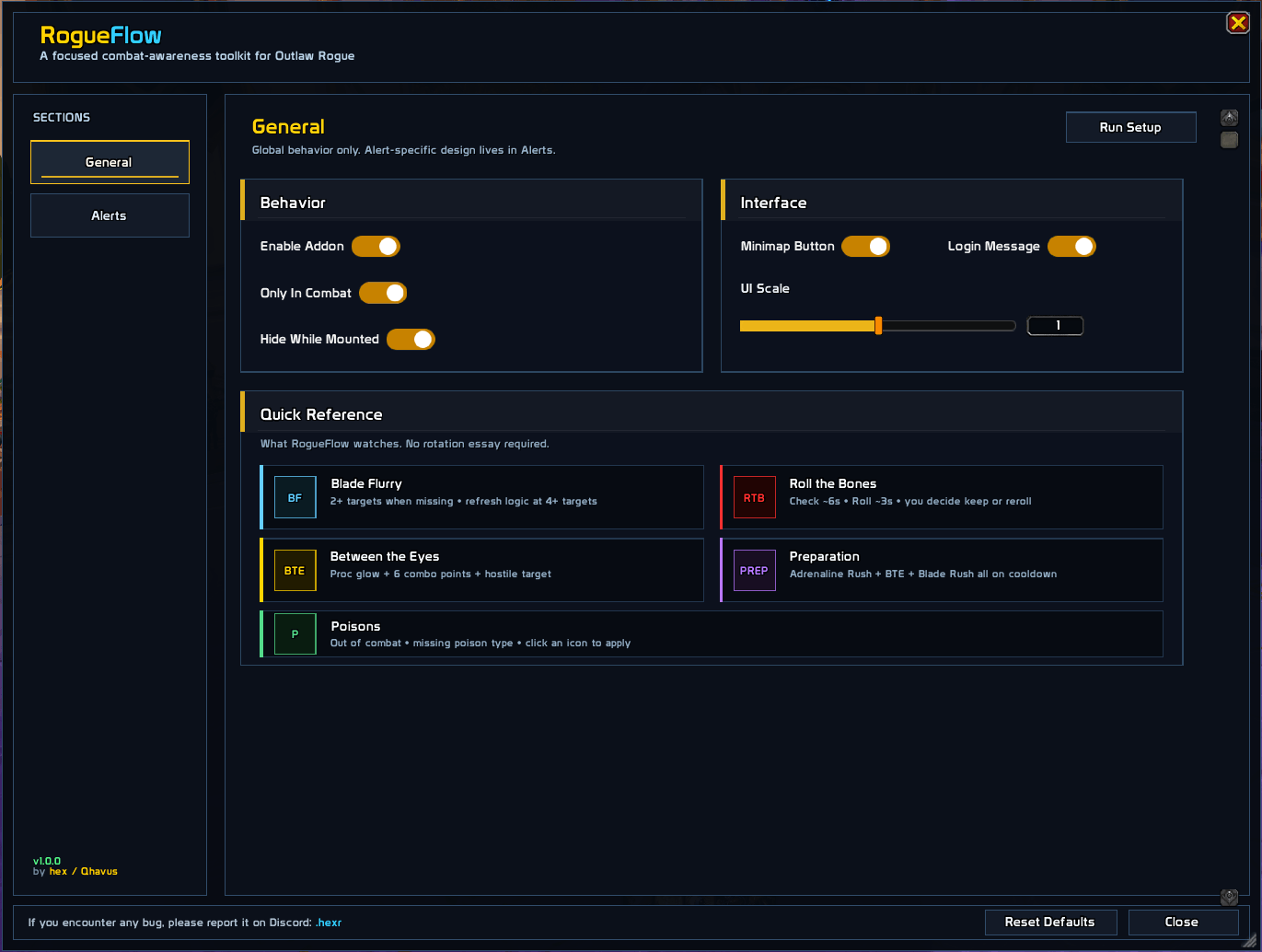The image size is (1262, 952).
Task: Switch off the Login Message toggle
Action: pyautogui.click(x=1071, y=246)
